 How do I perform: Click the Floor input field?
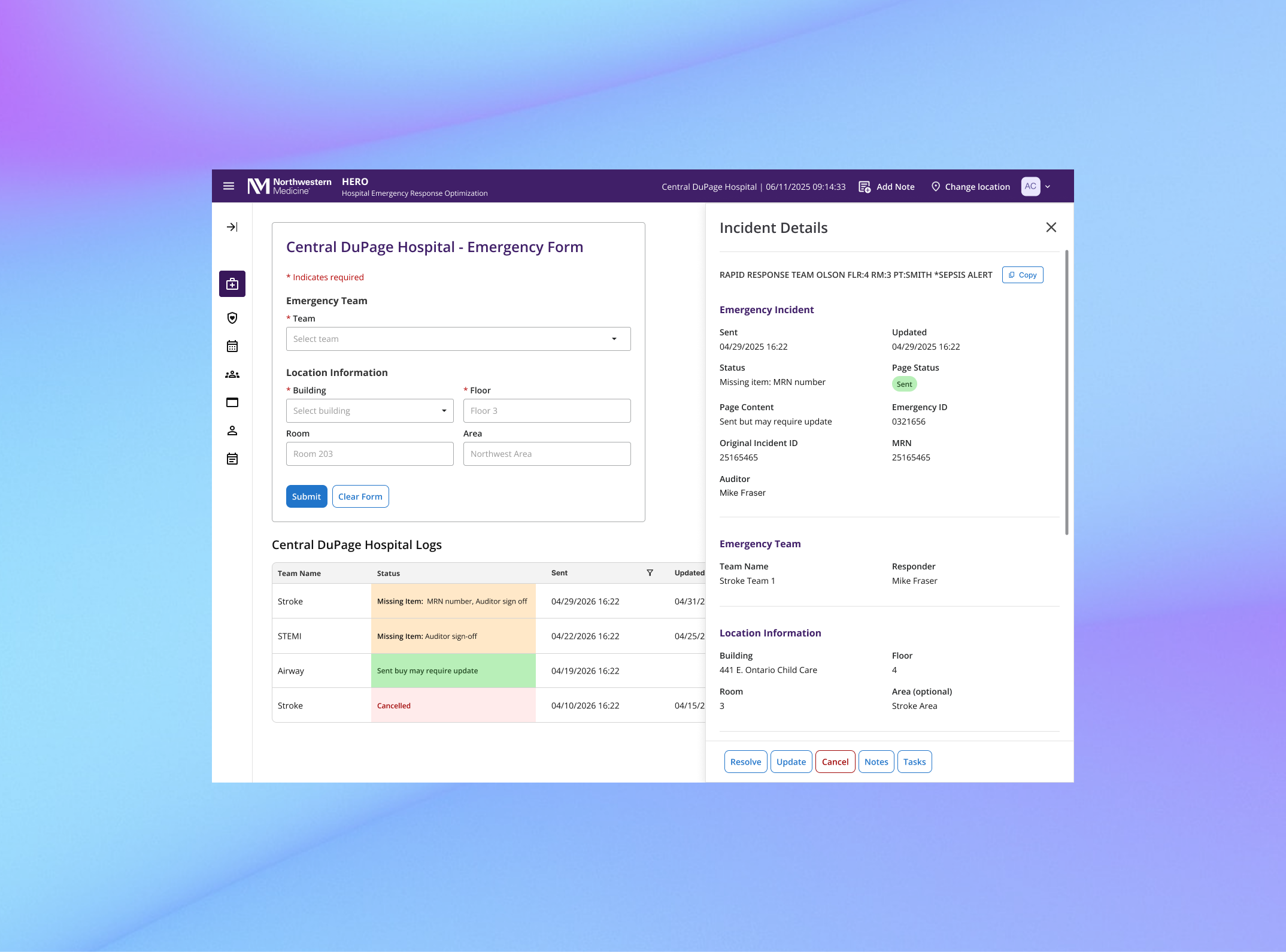(x=547, y=411)
